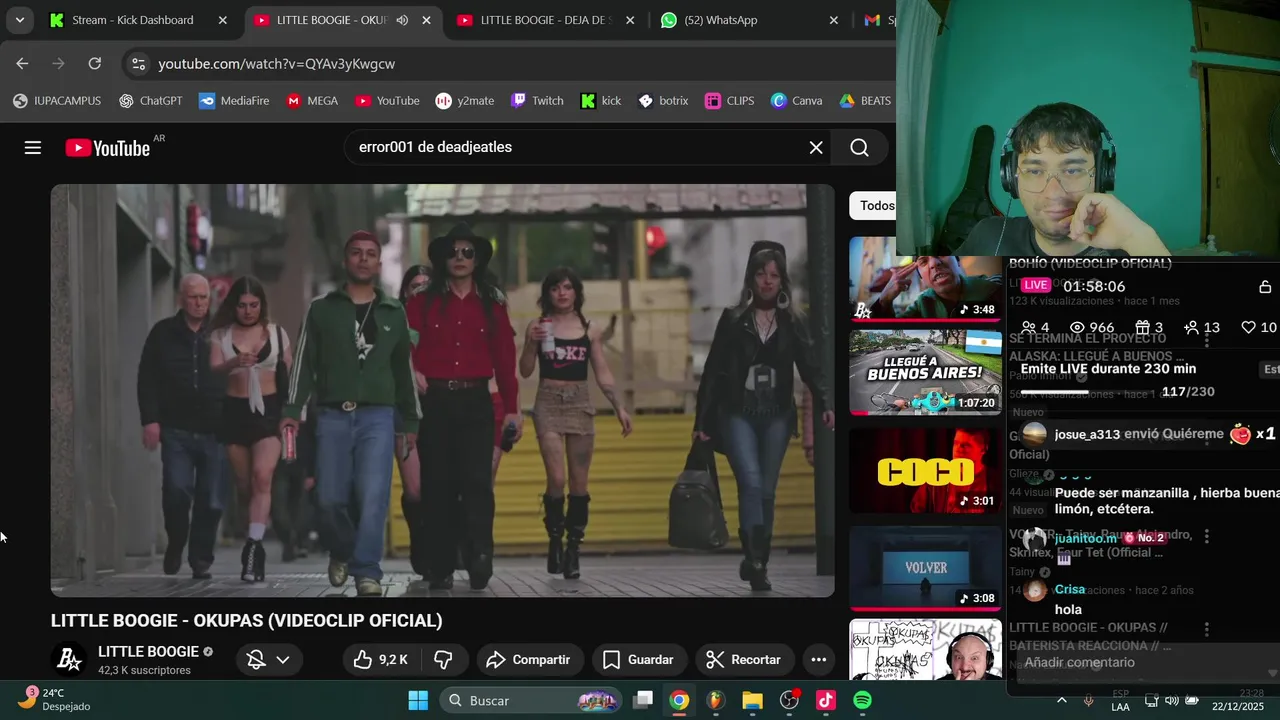Open File Explorer from the taskbar

click(752, 700)
